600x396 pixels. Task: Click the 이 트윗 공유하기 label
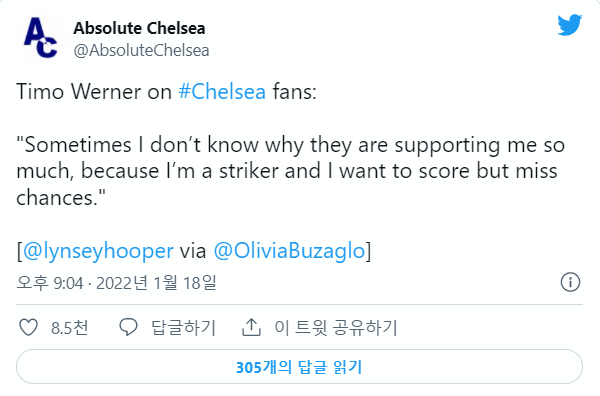pyautogui.click(x=336, y=328)
